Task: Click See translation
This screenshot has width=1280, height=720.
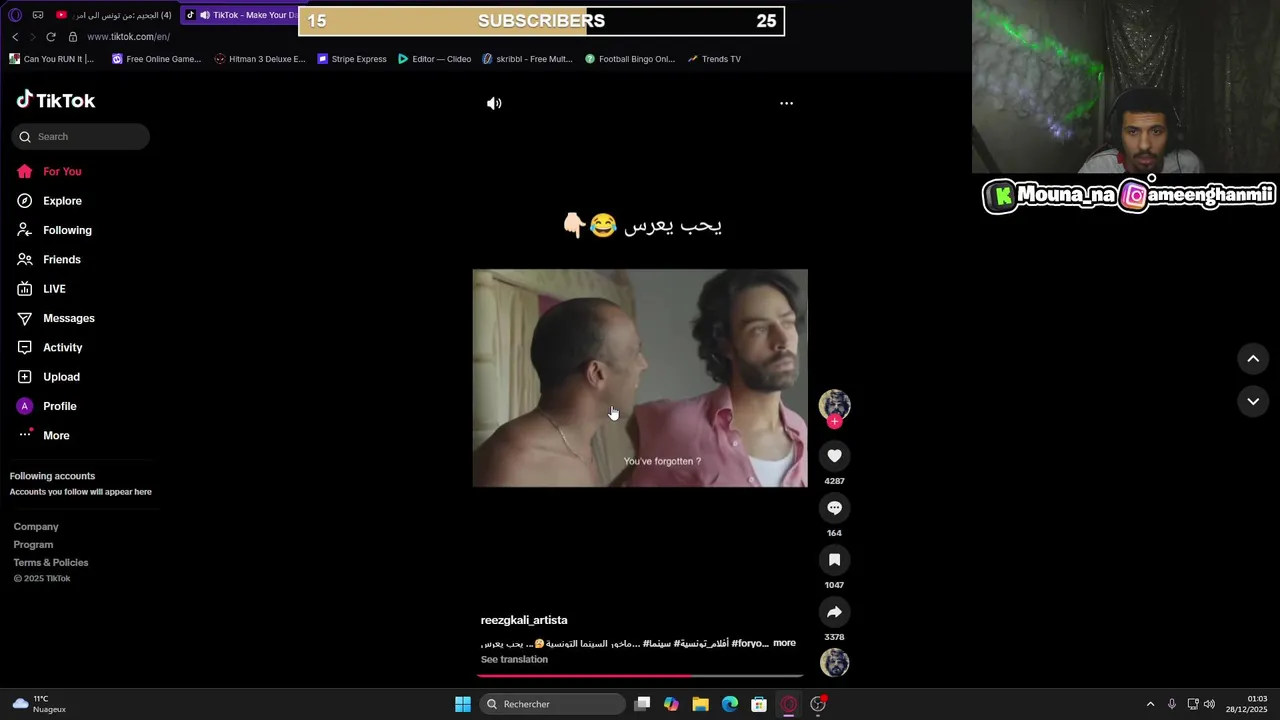Action: click(x=514, y=659)
